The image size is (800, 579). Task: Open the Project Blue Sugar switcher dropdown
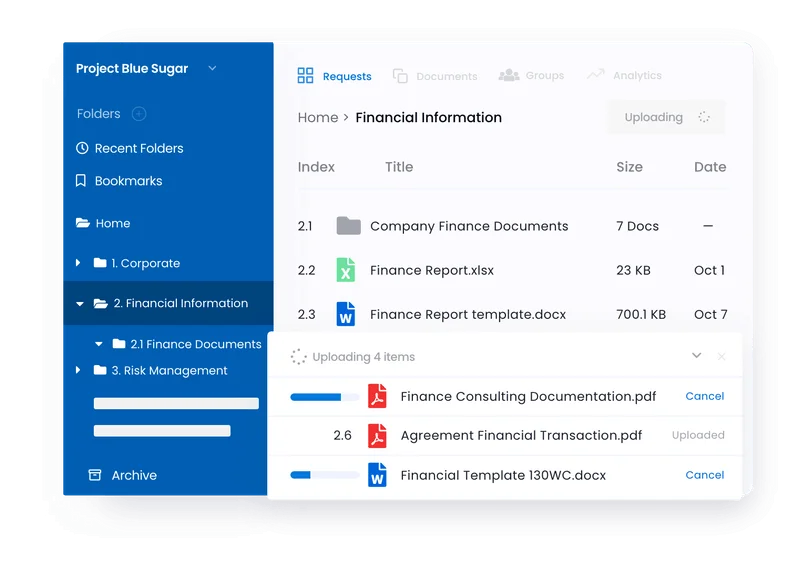[210, 69]
